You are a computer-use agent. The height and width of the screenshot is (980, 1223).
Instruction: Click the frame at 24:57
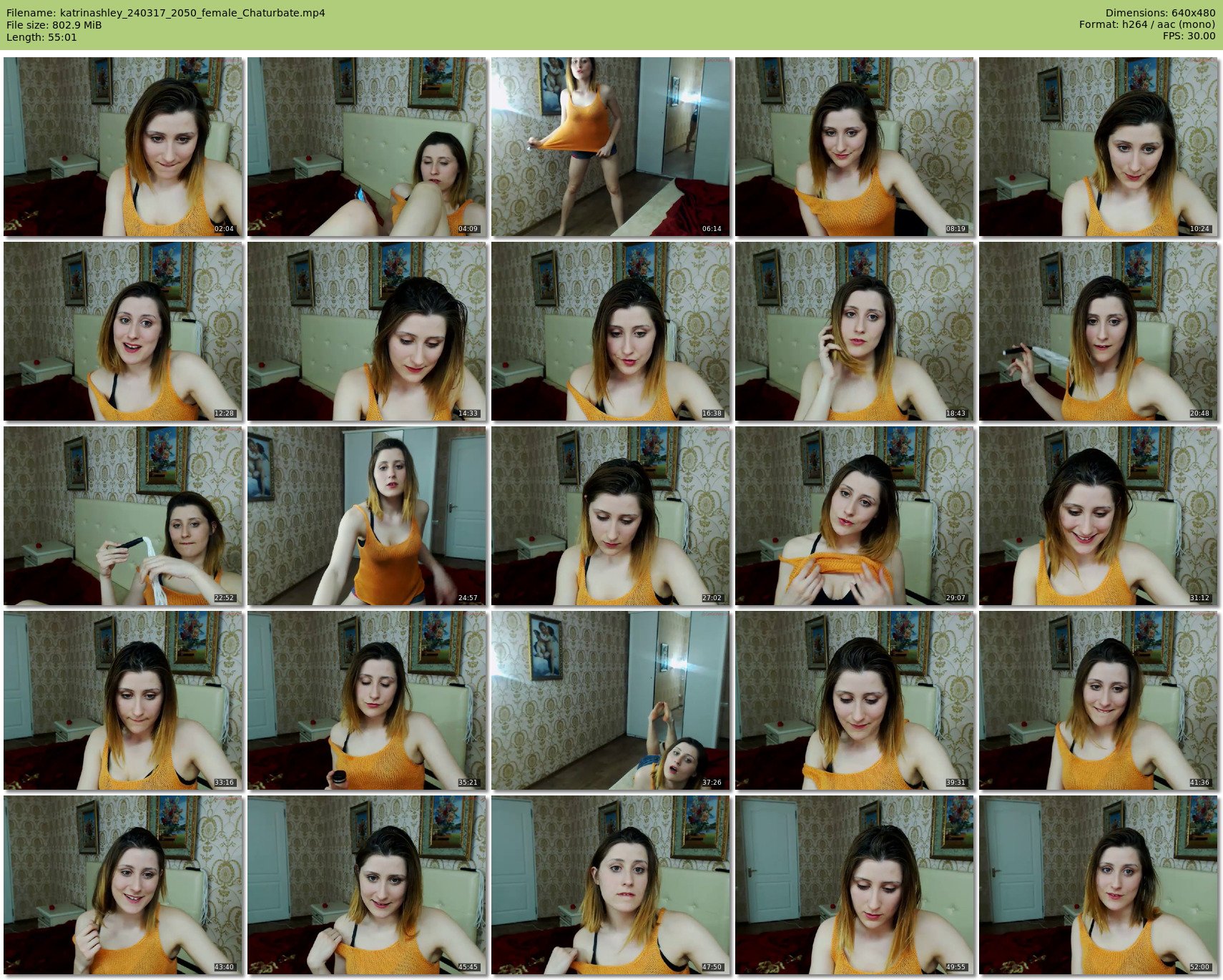tap(366, 516)
